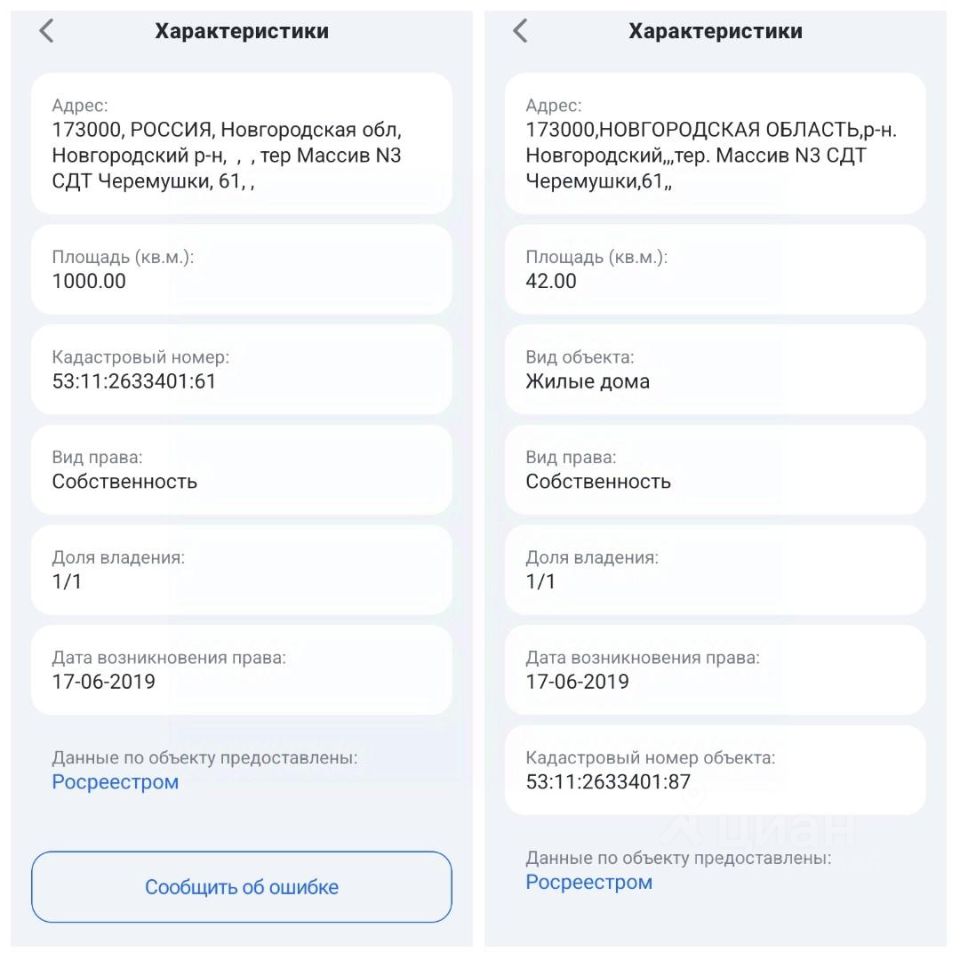
Task: Tap the Вид права card on the right screen
Action: [715, 470]
